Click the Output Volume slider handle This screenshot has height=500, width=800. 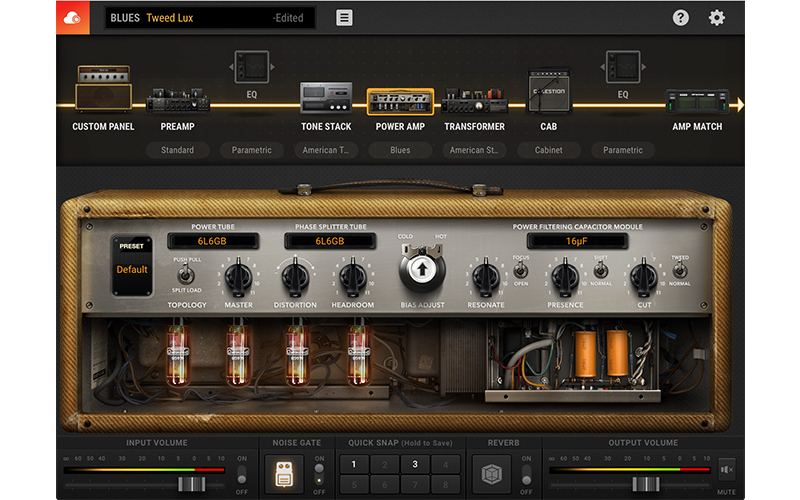pyautogui.click(x=646, y=484)
